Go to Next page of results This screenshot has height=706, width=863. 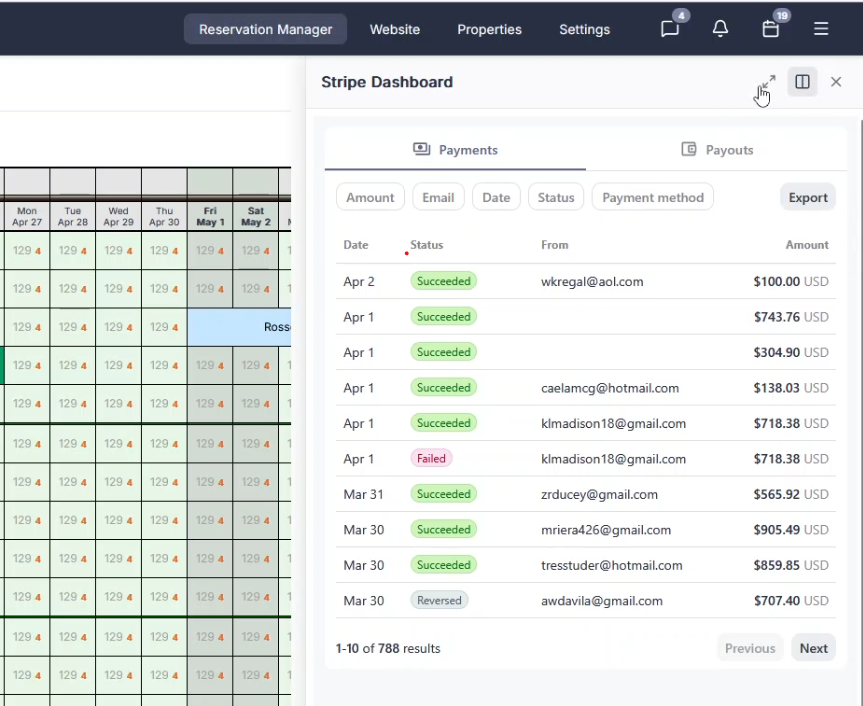point(813,648)
